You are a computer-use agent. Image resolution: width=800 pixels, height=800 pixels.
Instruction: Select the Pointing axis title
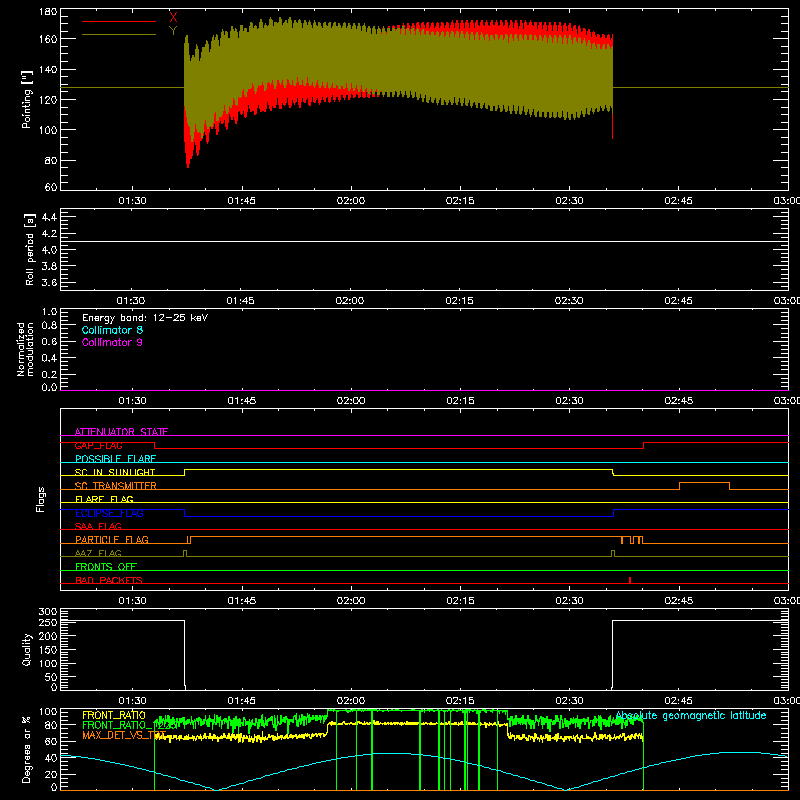[27, 99]
